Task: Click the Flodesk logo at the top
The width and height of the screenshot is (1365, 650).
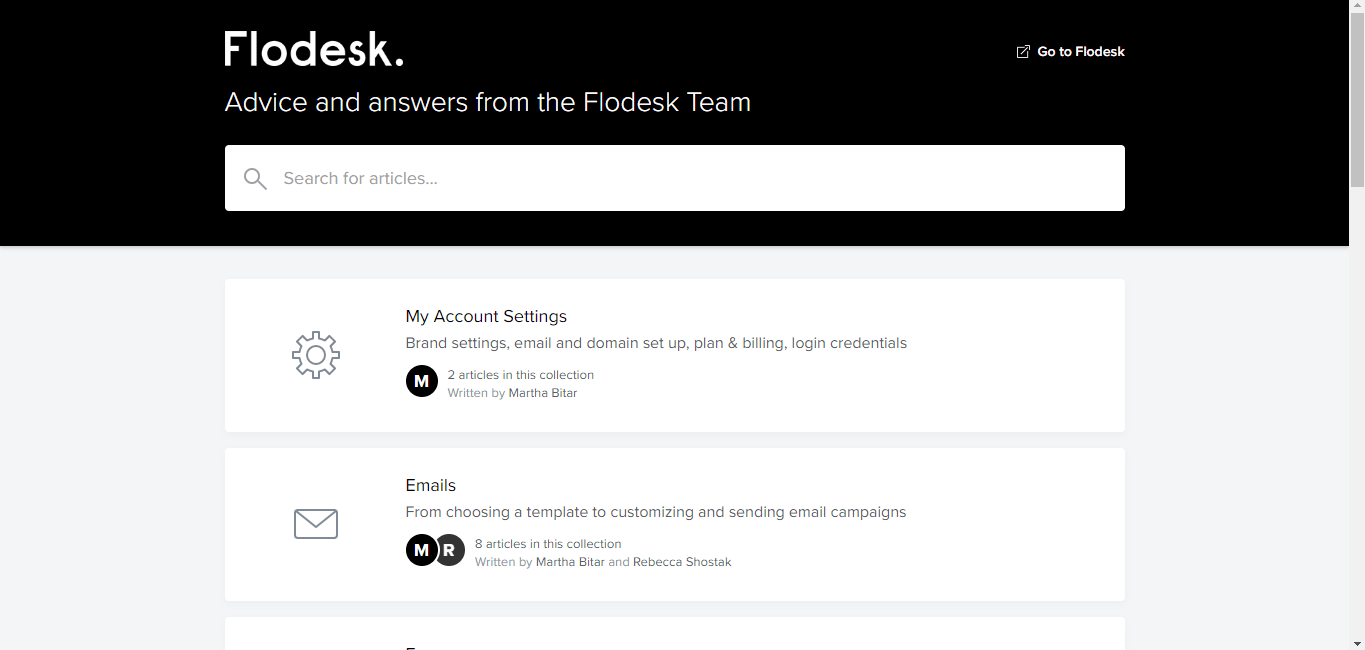Action: click(313, 48)
